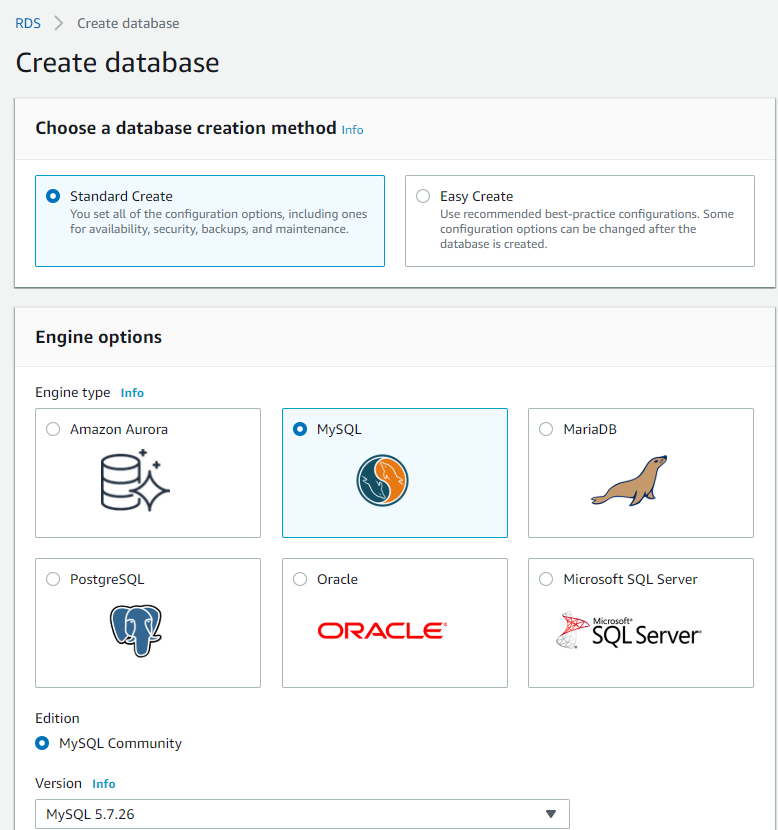Click the version dropdown chevron arrow
778x830 pixels.
551,813
